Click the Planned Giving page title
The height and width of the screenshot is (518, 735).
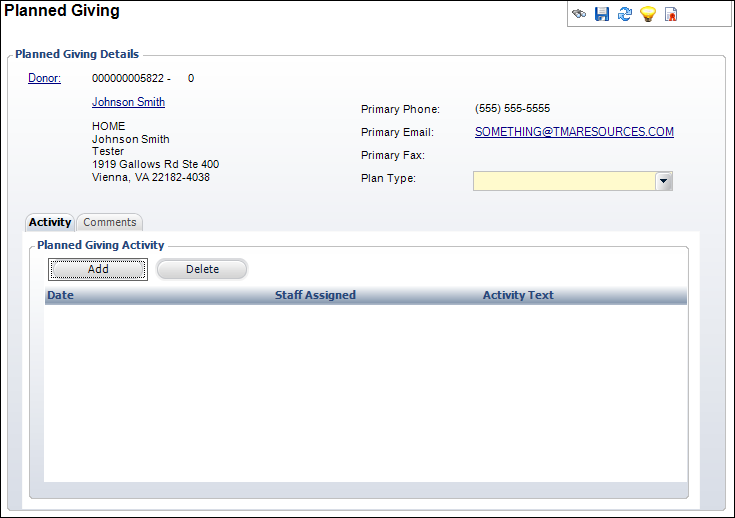(x=62, y=10)
